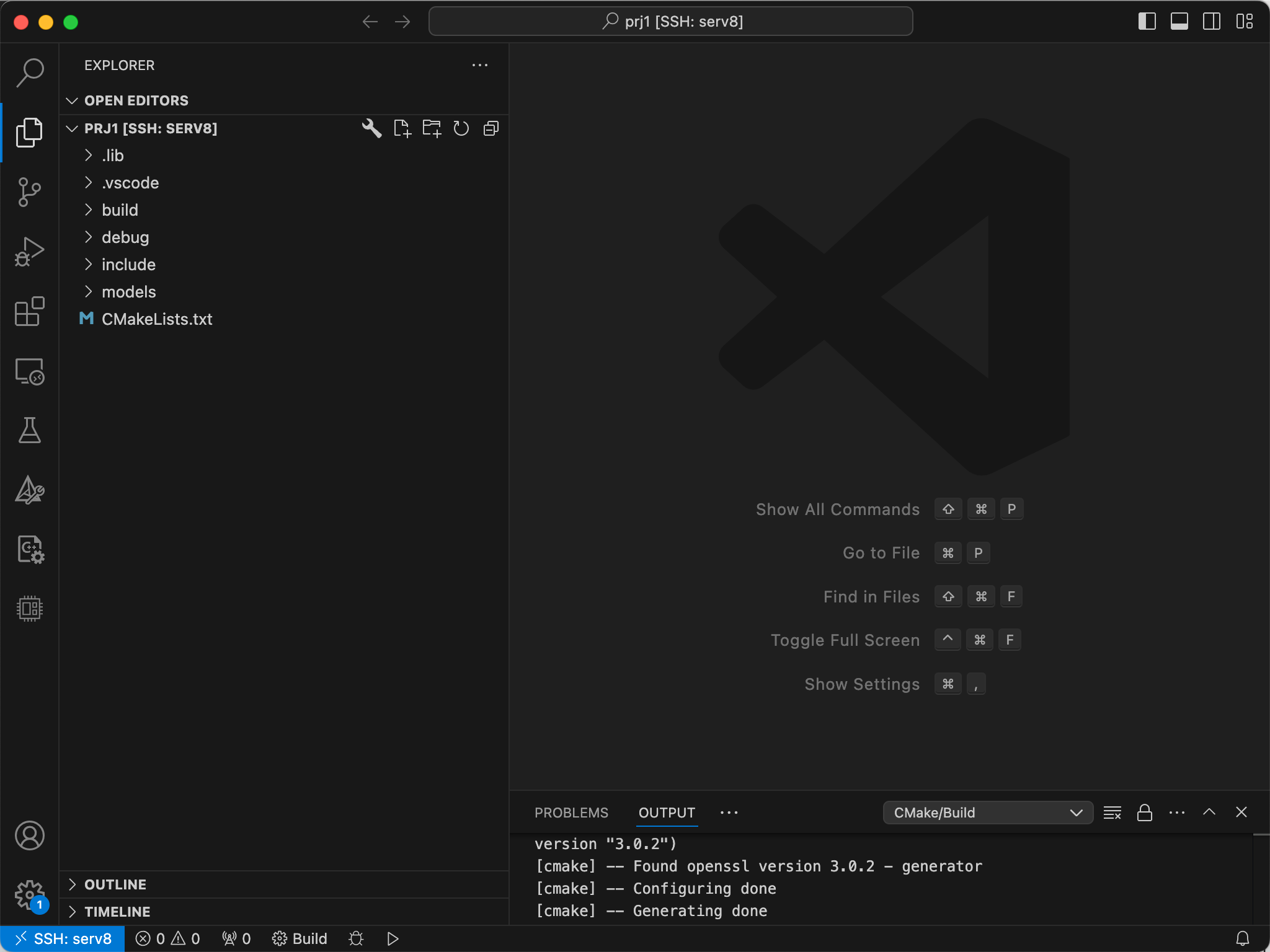Maximize the panel size with chevron

[1209, 813]
